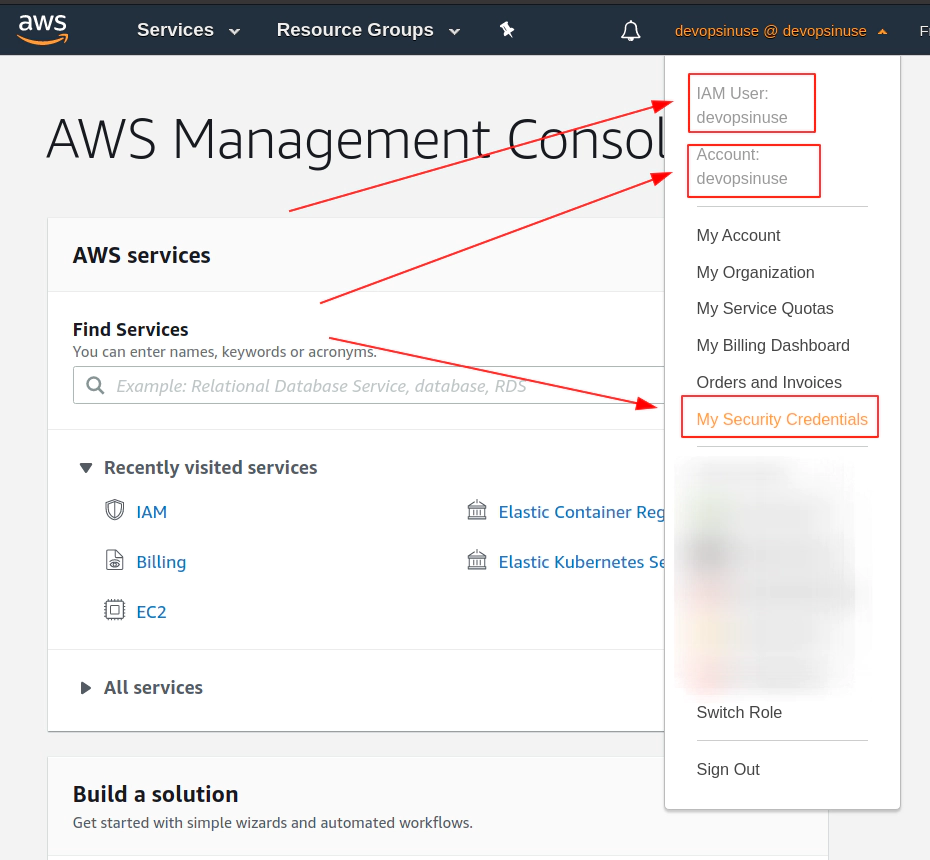Click the Elastic Kubernetes Service icon

477,560
